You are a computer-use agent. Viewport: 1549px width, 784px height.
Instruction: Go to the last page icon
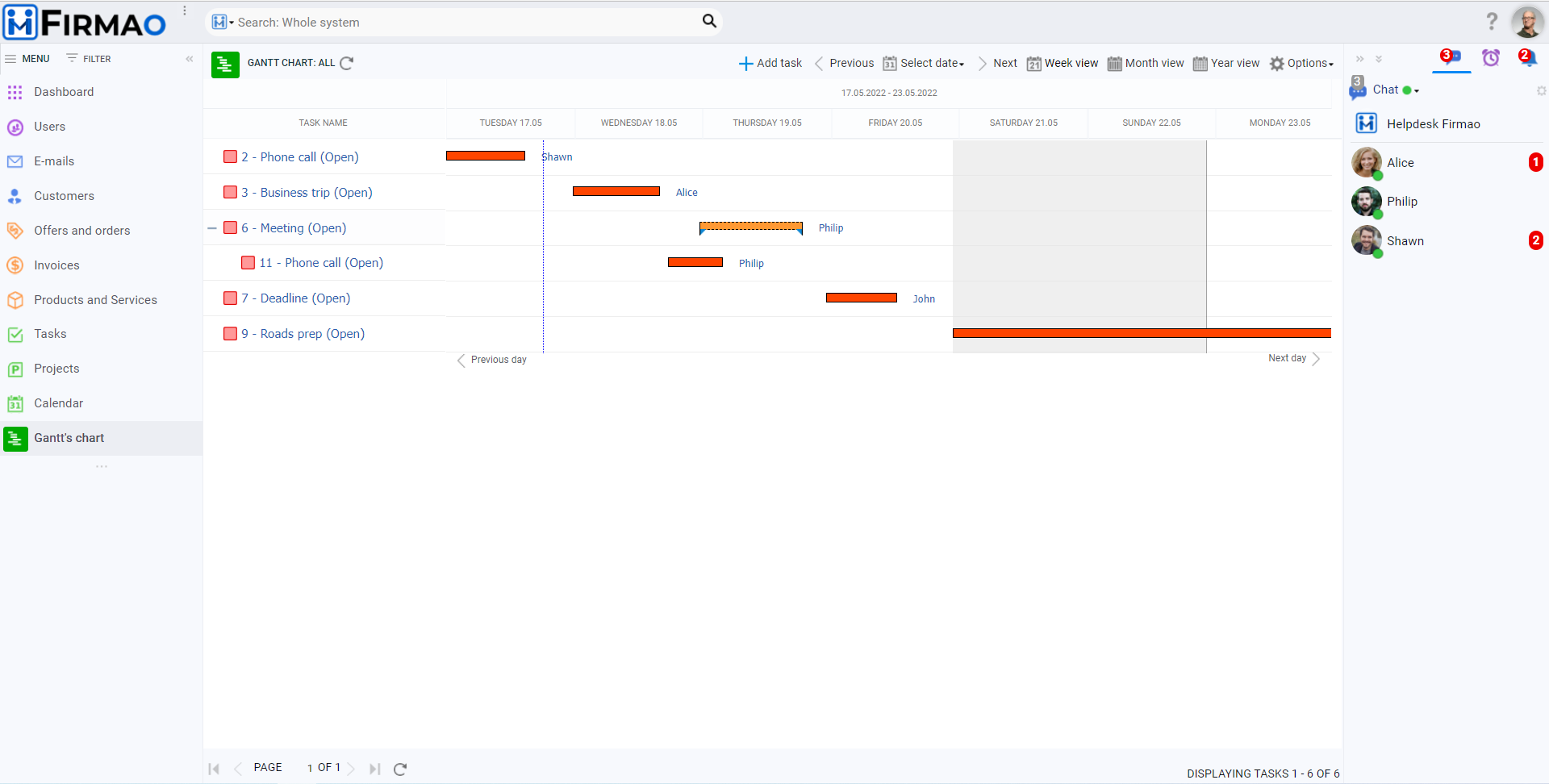374,769
